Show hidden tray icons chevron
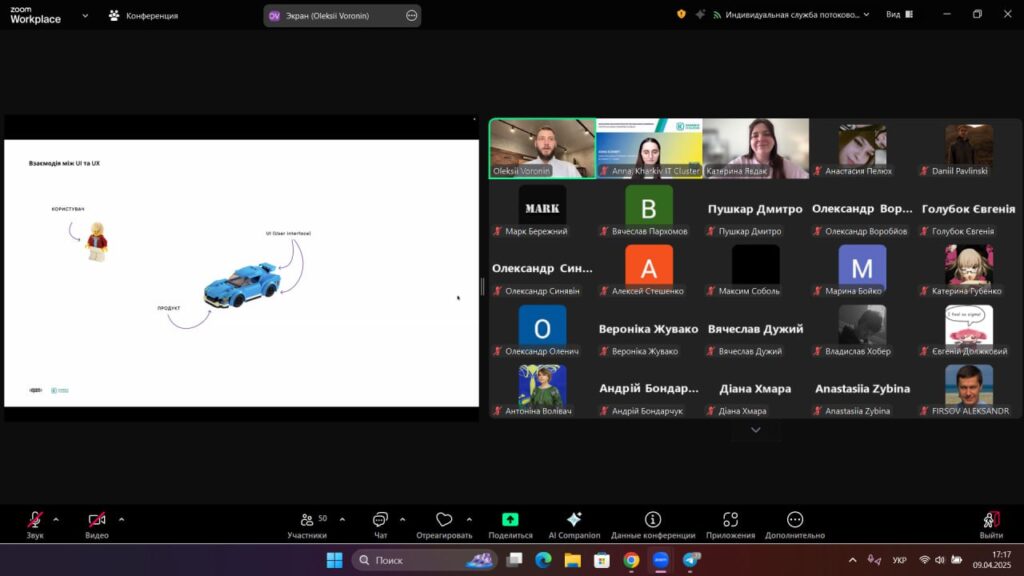This screenshot has height=576, width=1024. (x=852, y=560)
